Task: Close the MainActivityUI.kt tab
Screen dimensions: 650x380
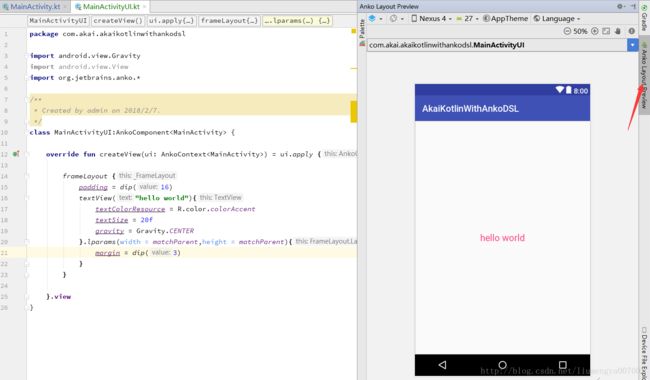Action: coord(144,7)
